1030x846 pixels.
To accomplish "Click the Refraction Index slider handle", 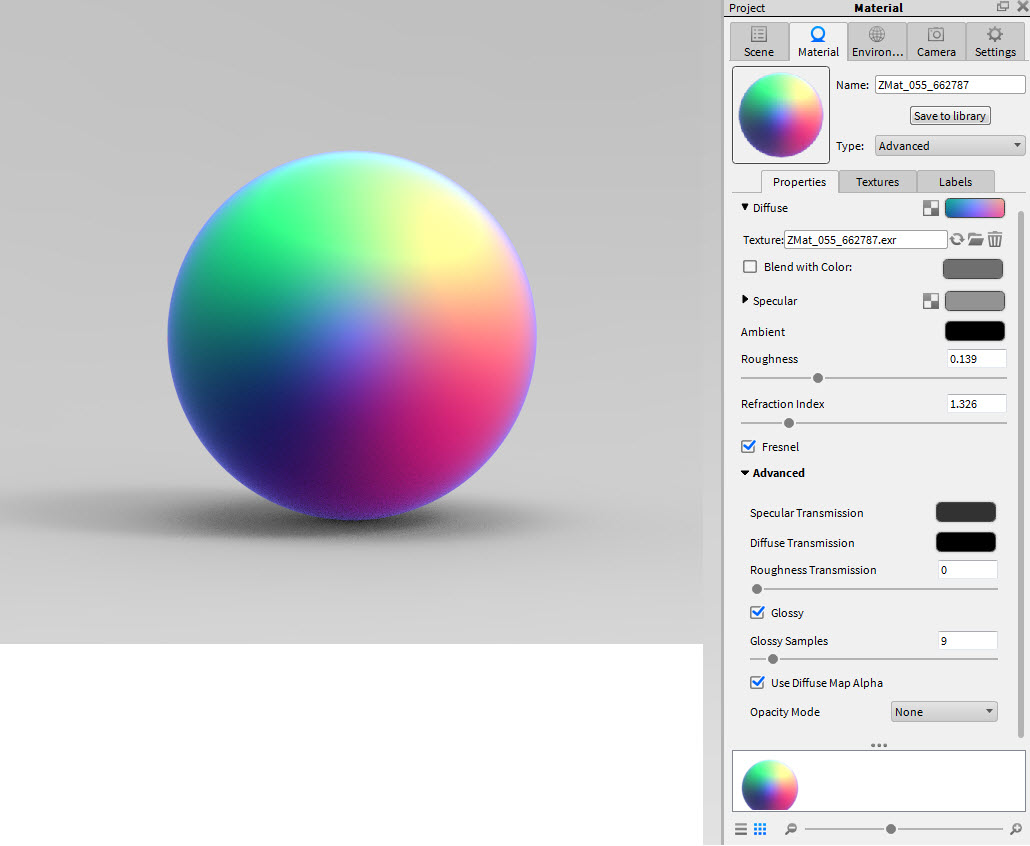I will [x=789, y=423].
